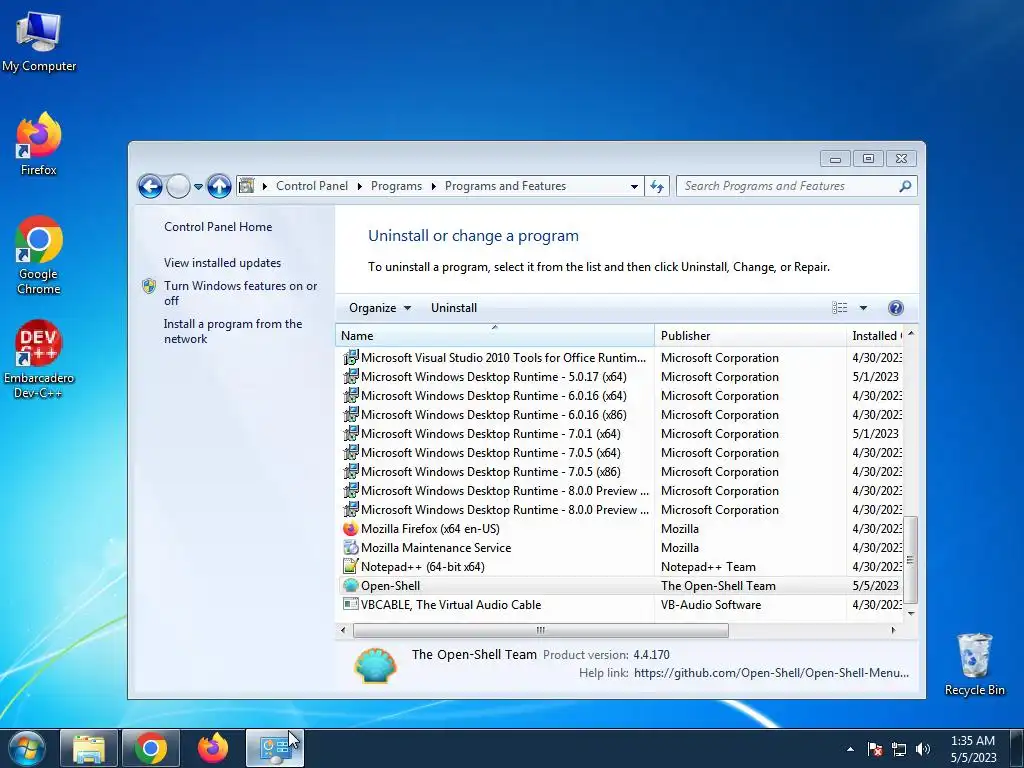Click the horizontal scrollbar thumb

click(541, 630)
